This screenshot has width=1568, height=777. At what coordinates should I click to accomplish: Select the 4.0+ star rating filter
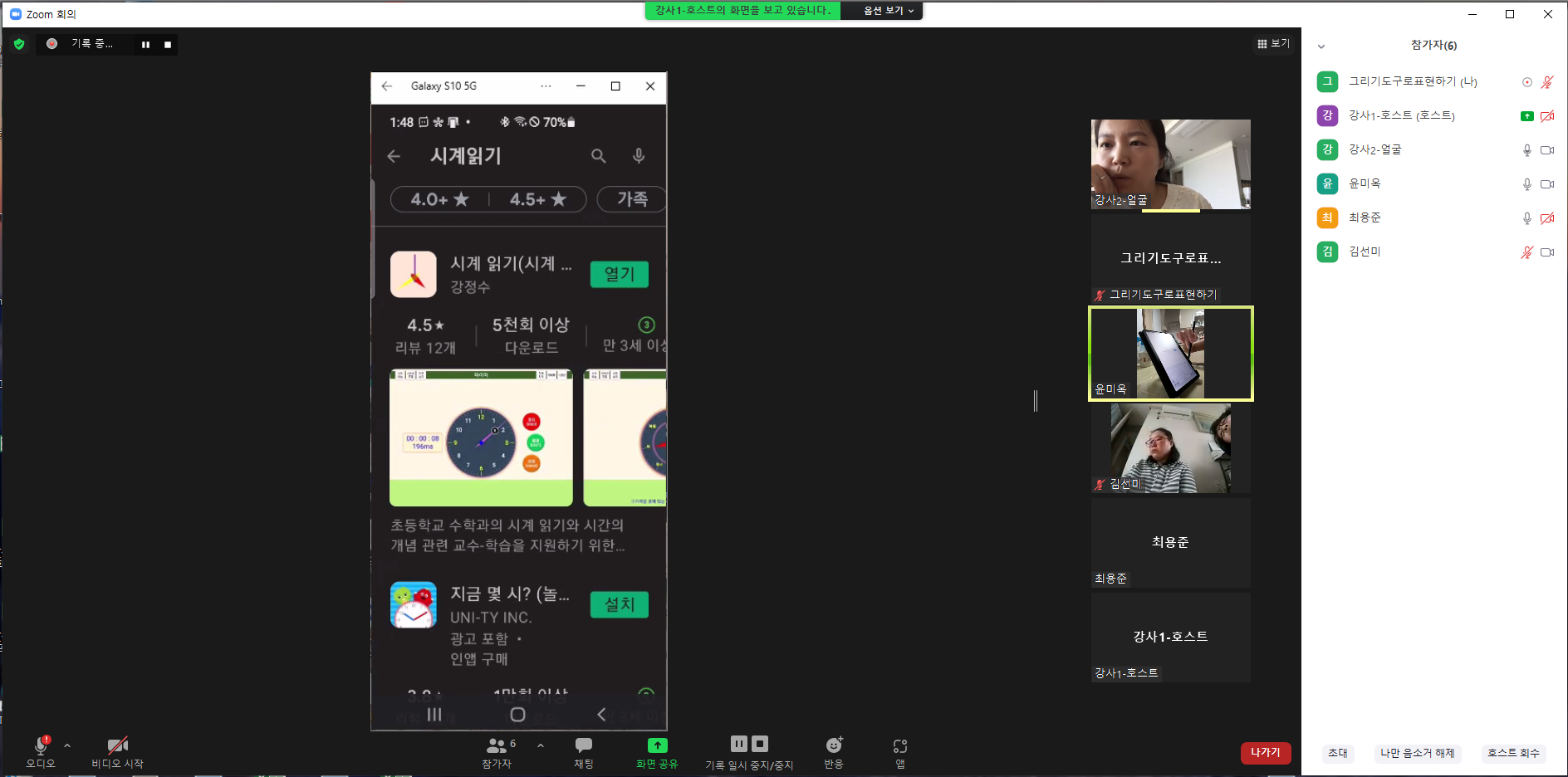point(440,199)
